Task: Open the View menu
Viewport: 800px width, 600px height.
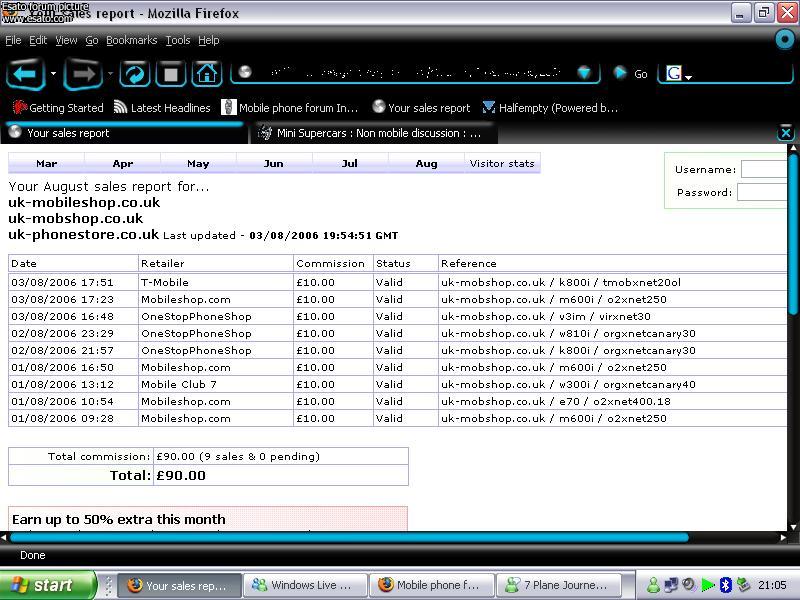Action: click(66, 40)
